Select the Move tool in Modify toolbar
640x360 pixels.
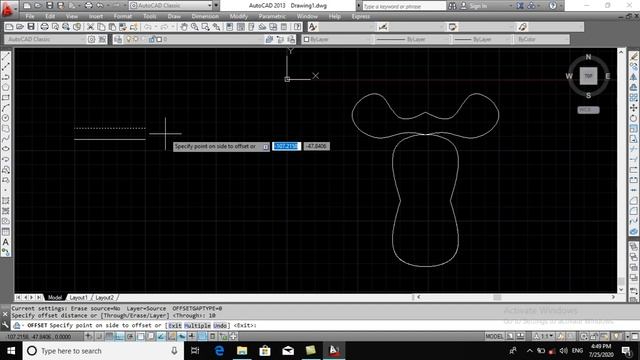point(633,108)
